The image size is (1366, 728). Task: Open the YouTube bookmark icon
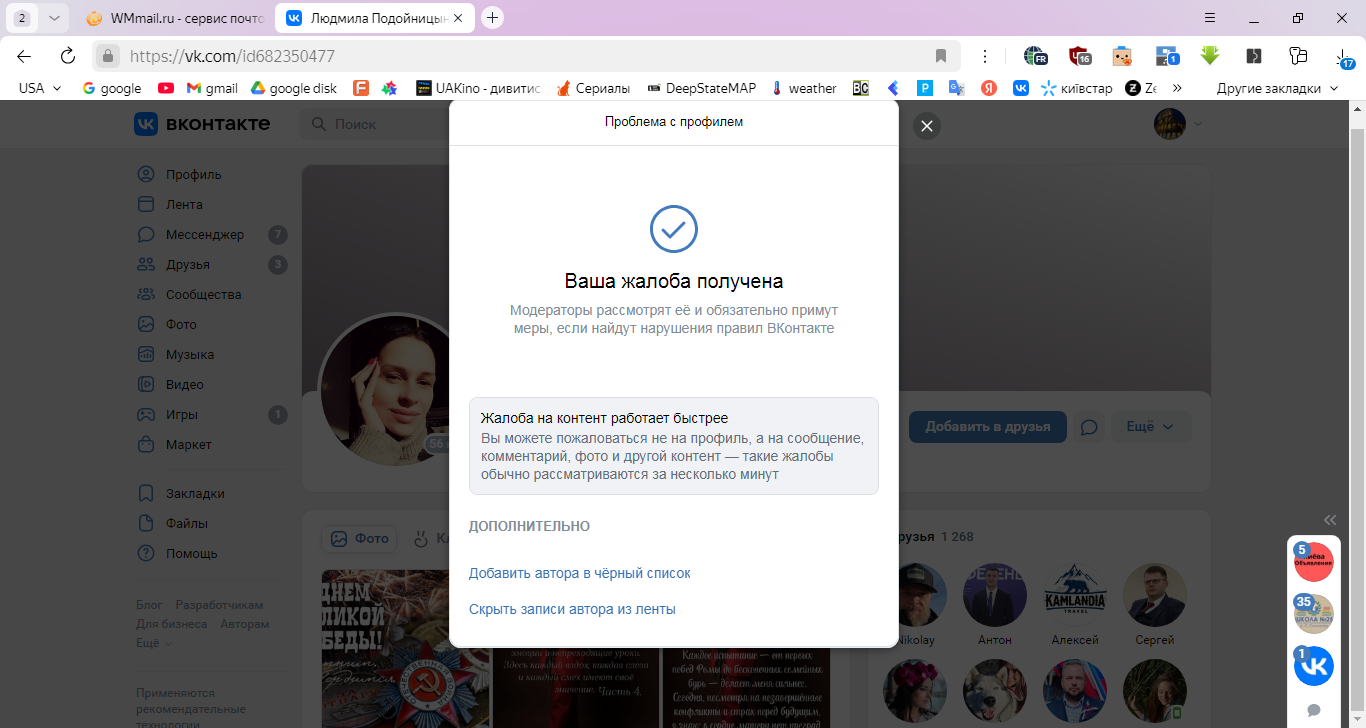(x=166, y=88)
